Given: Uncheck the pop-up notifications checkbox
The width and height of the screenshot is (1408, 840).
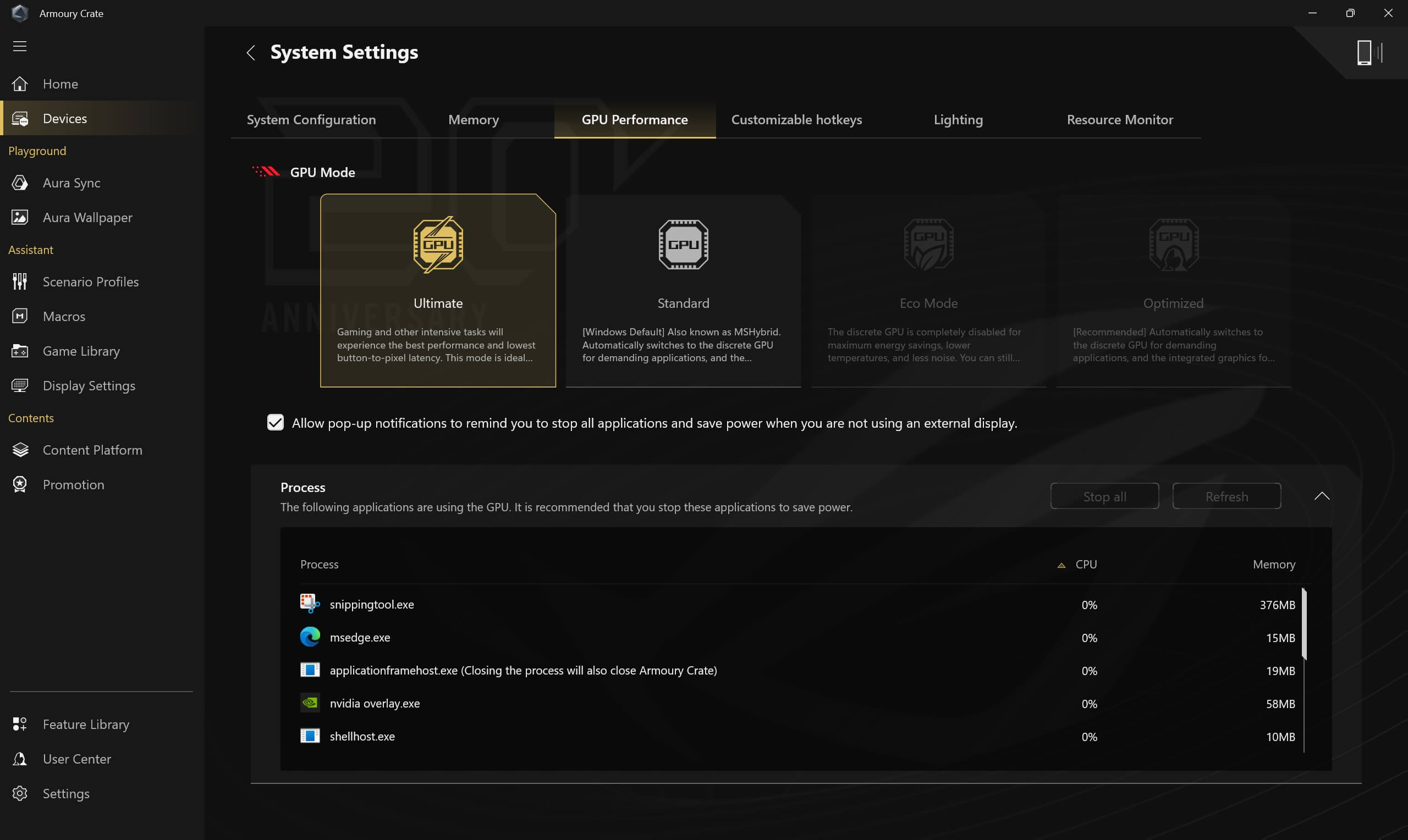Looking at the screenshot, I should [x=275, y=422].
